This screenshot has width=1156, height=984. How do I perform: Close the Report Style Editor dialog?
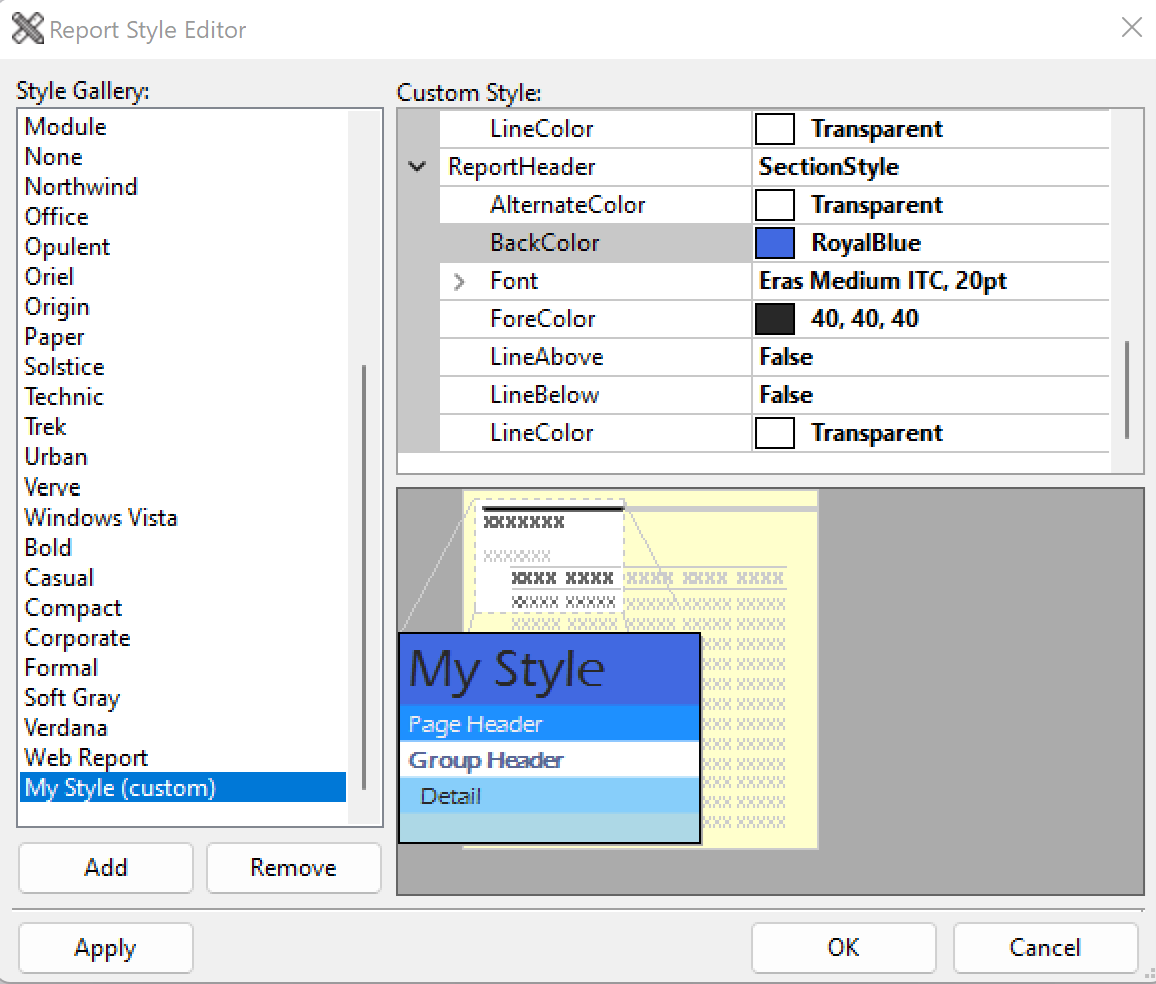point(1131,28)
